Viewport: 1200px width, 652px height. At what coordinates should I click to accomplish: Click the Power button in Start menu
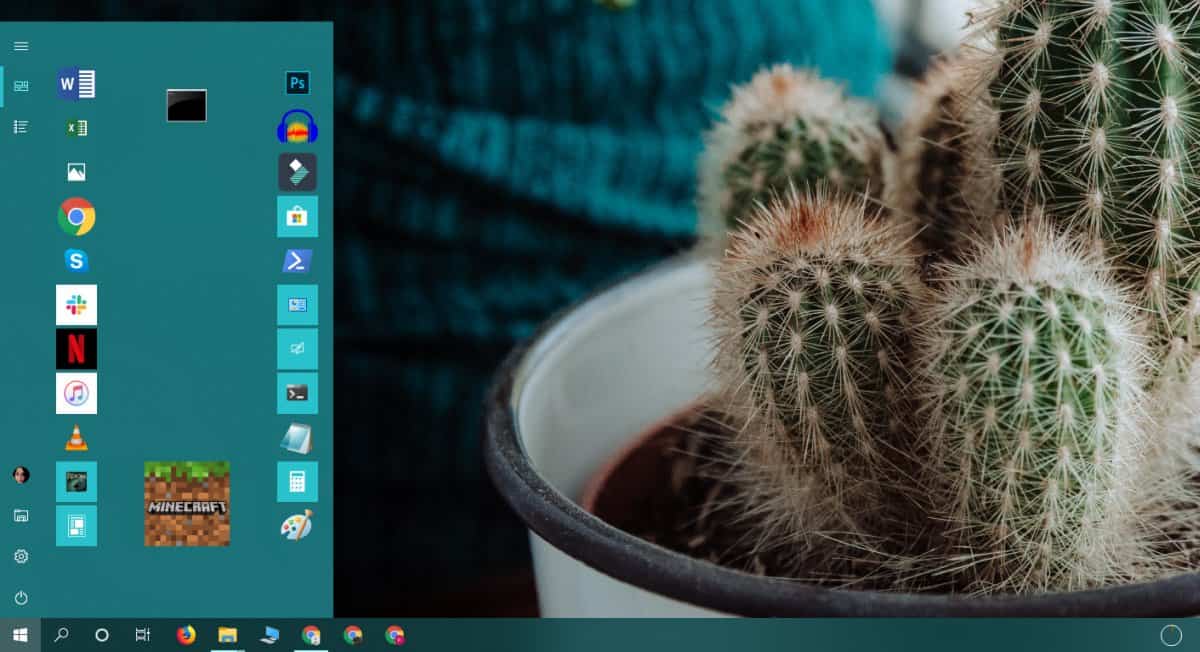coord(21,598)
